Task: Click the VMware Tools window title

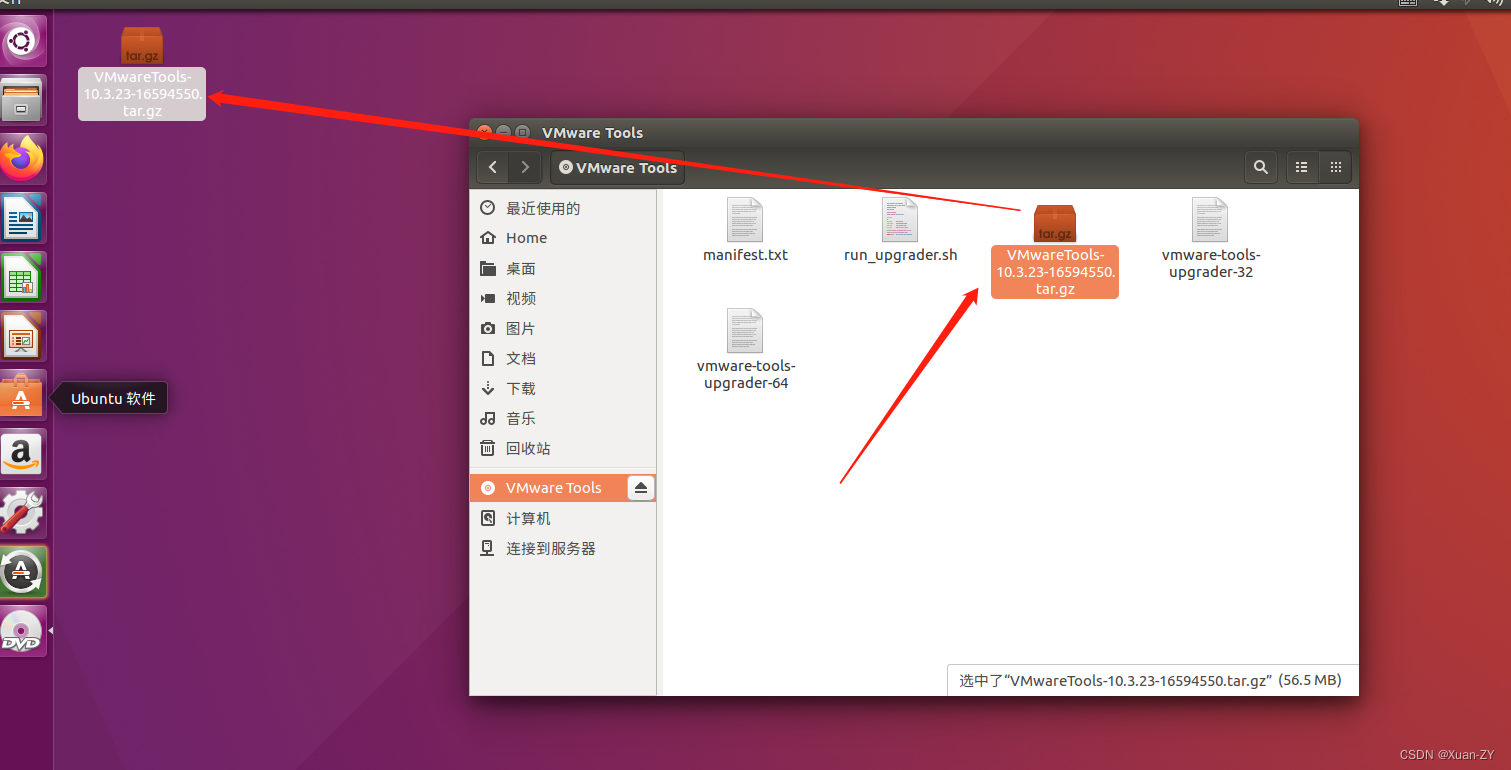Action: pyautogui.click(x=592, y=132)
